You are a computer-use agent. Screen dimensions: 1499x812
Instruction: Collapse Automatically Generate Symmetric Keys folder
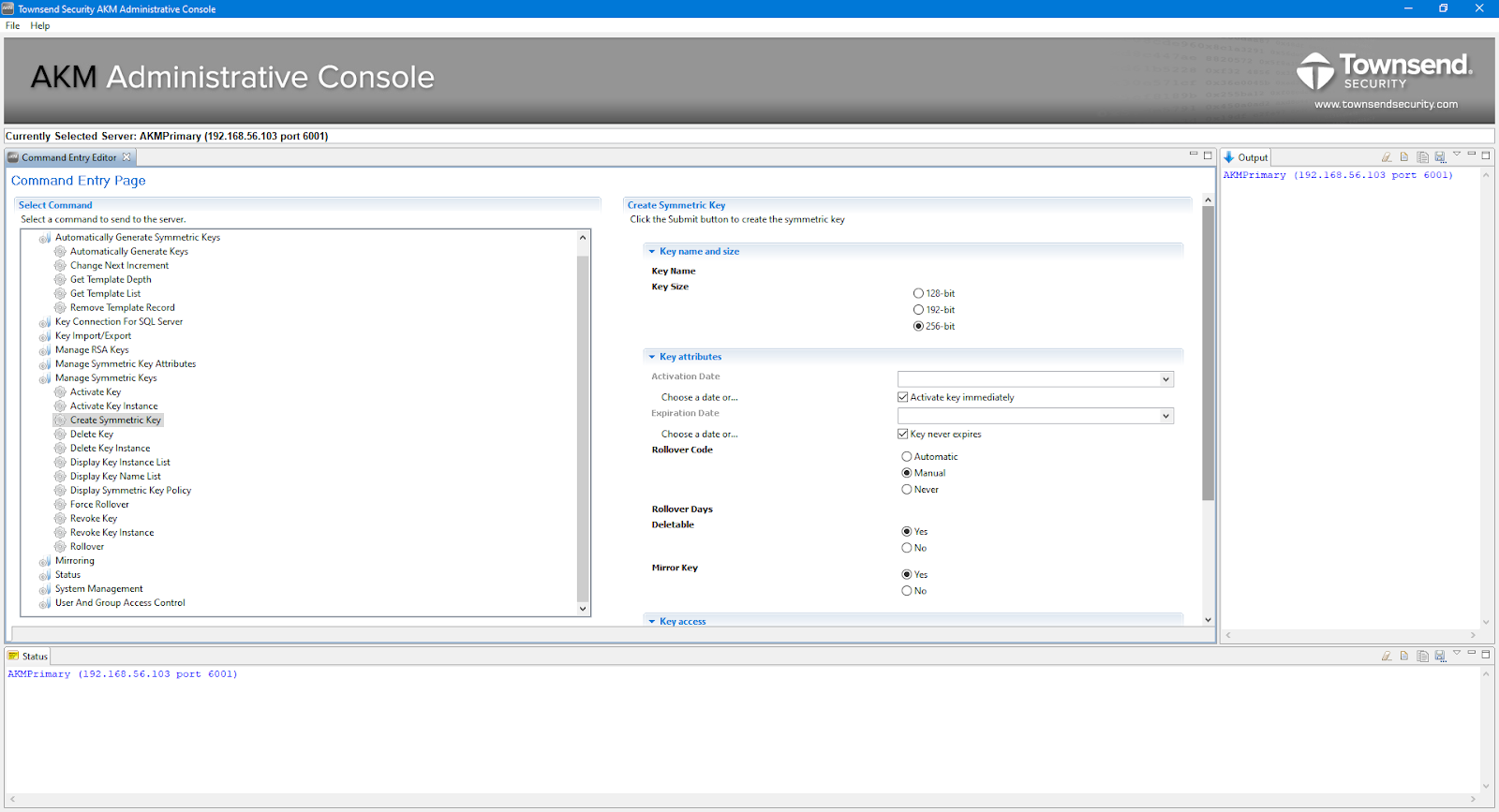44,238
